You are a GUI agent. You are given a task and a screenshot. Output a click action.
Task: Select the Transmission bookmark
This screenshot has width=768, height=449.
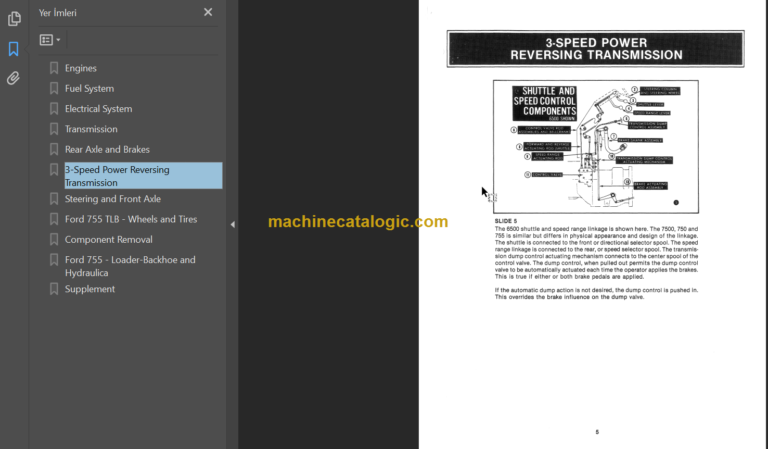pyautogui.click(x=91, y=129)
